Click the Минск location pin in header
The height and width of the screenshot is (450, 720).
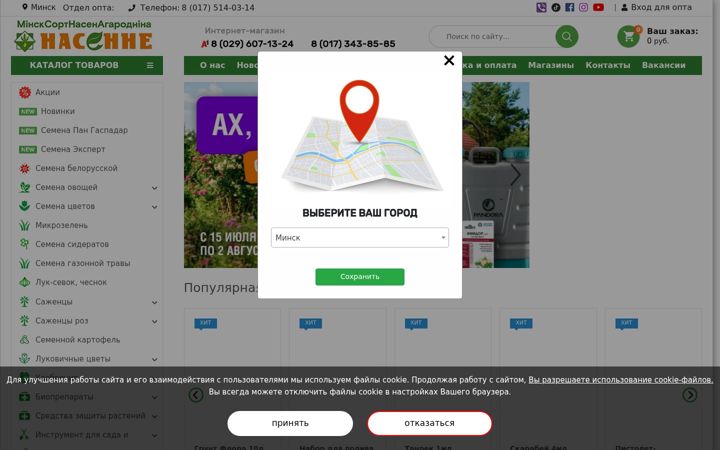point(25,7)
